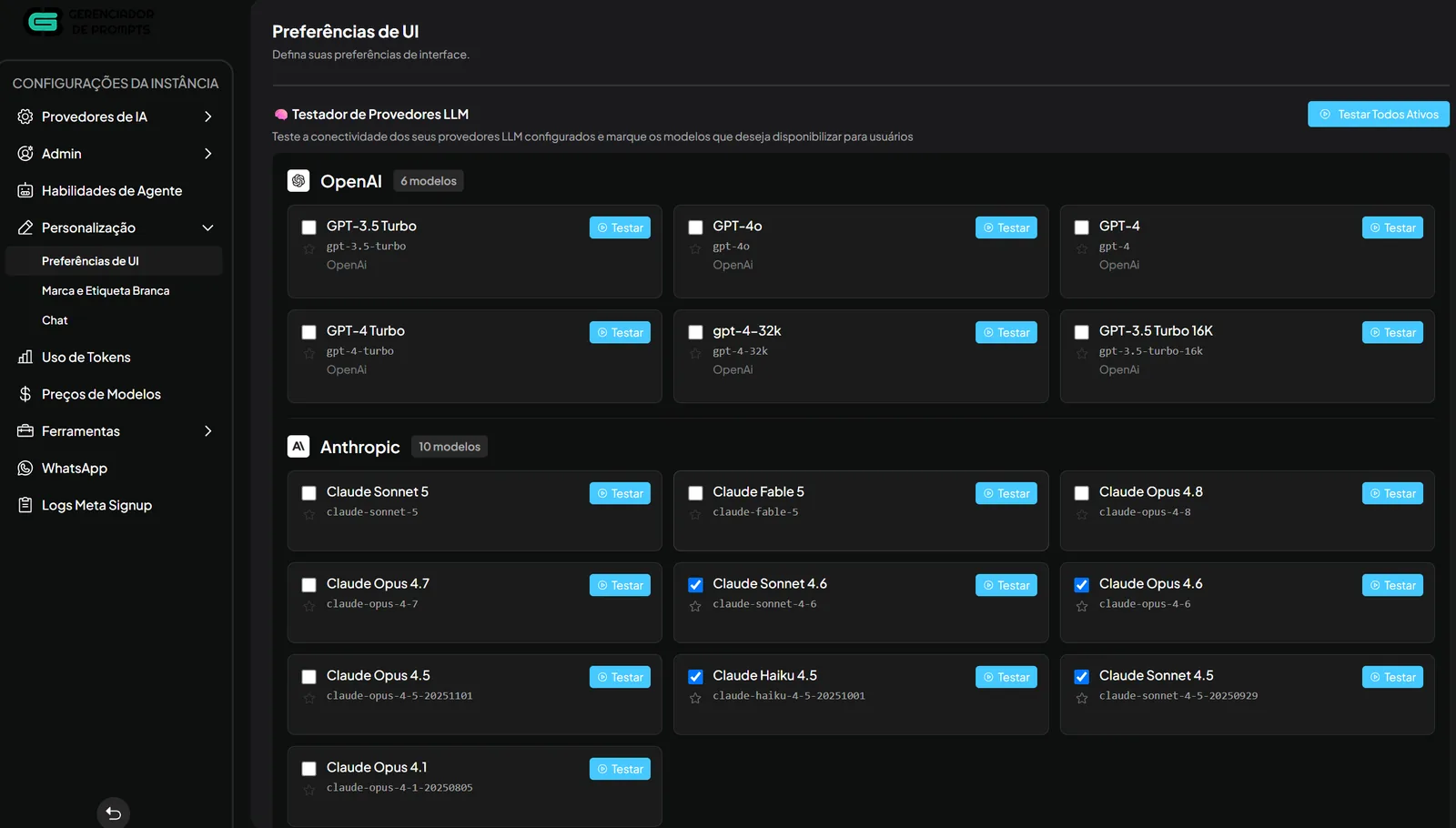The height and width of the screenshot is (828, 1456).
Task: Expand the Admin submenu chevron
Action: (x=208, y=154)
